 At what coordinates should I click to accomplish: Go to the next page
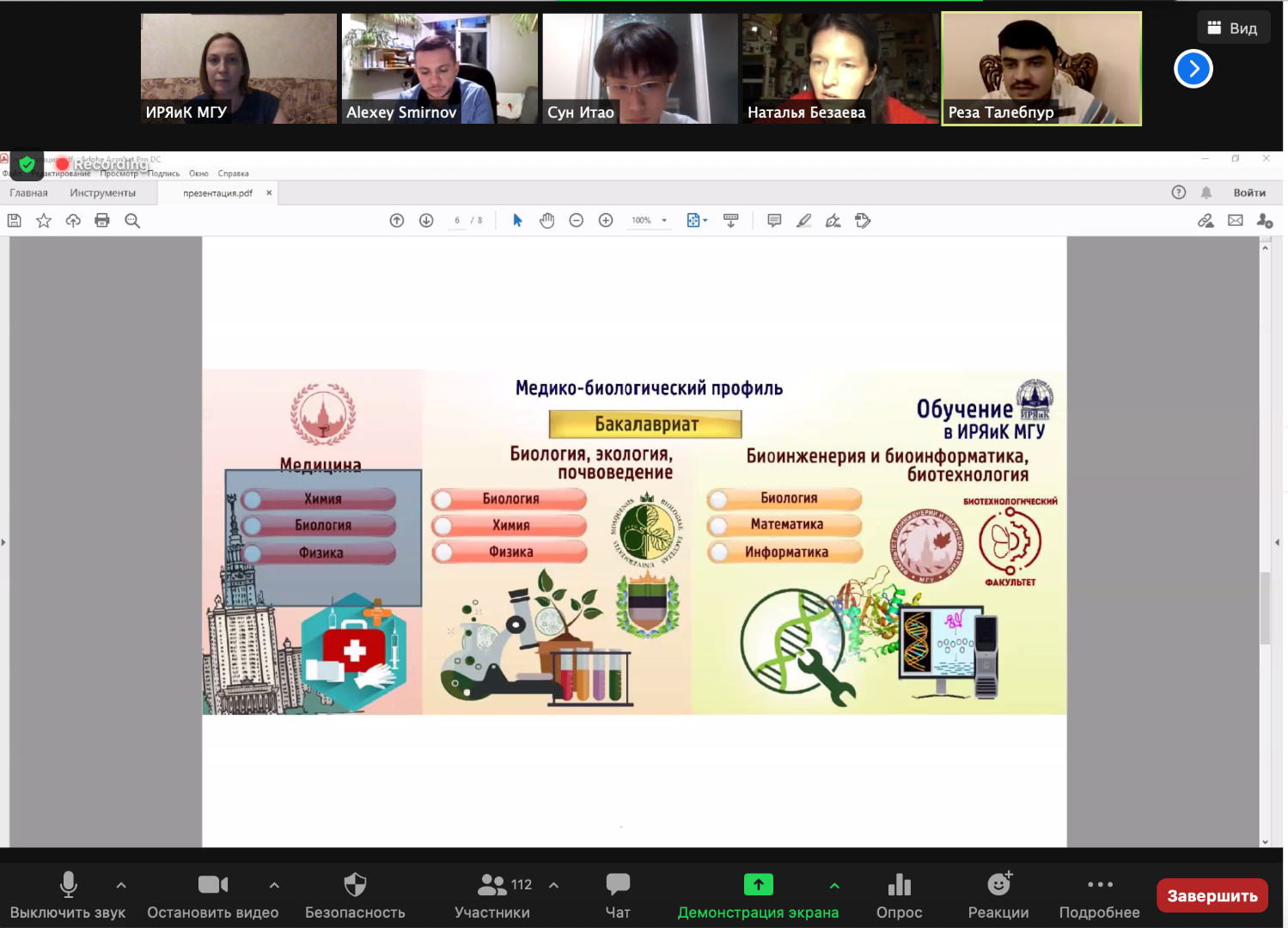pyautogui.click(x=426, y=221)
